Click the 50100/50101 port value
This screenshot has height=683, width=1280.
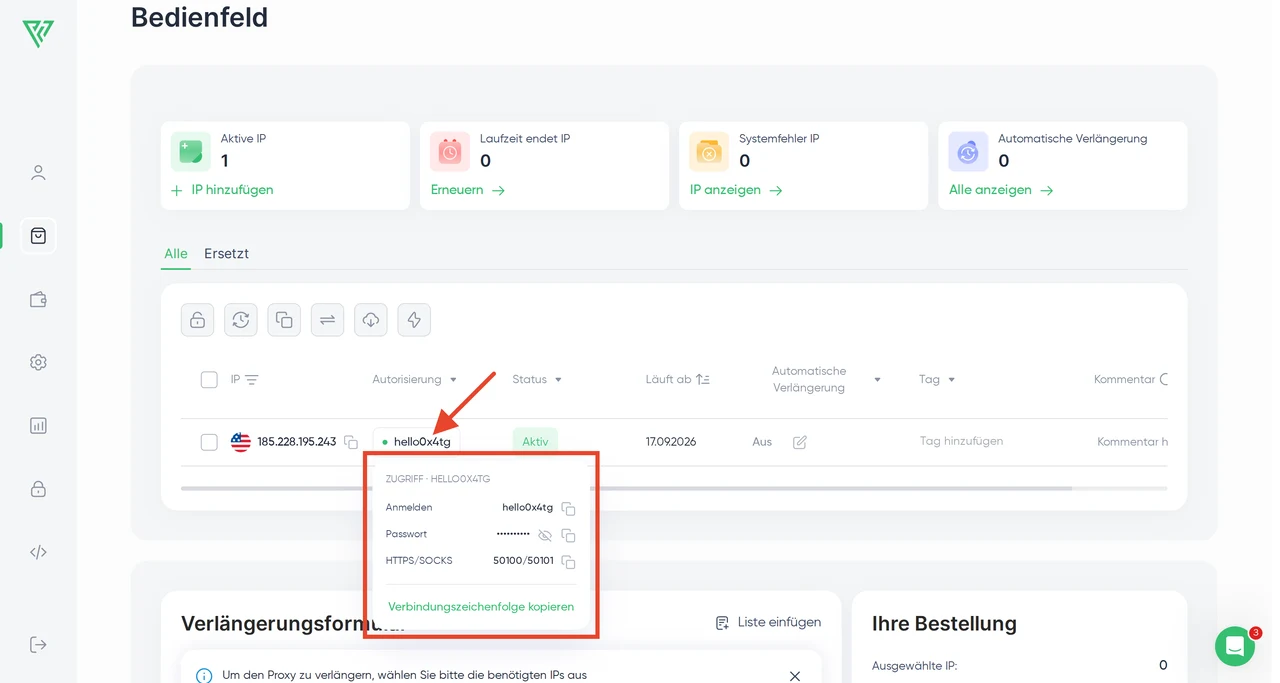pos(523,561)
